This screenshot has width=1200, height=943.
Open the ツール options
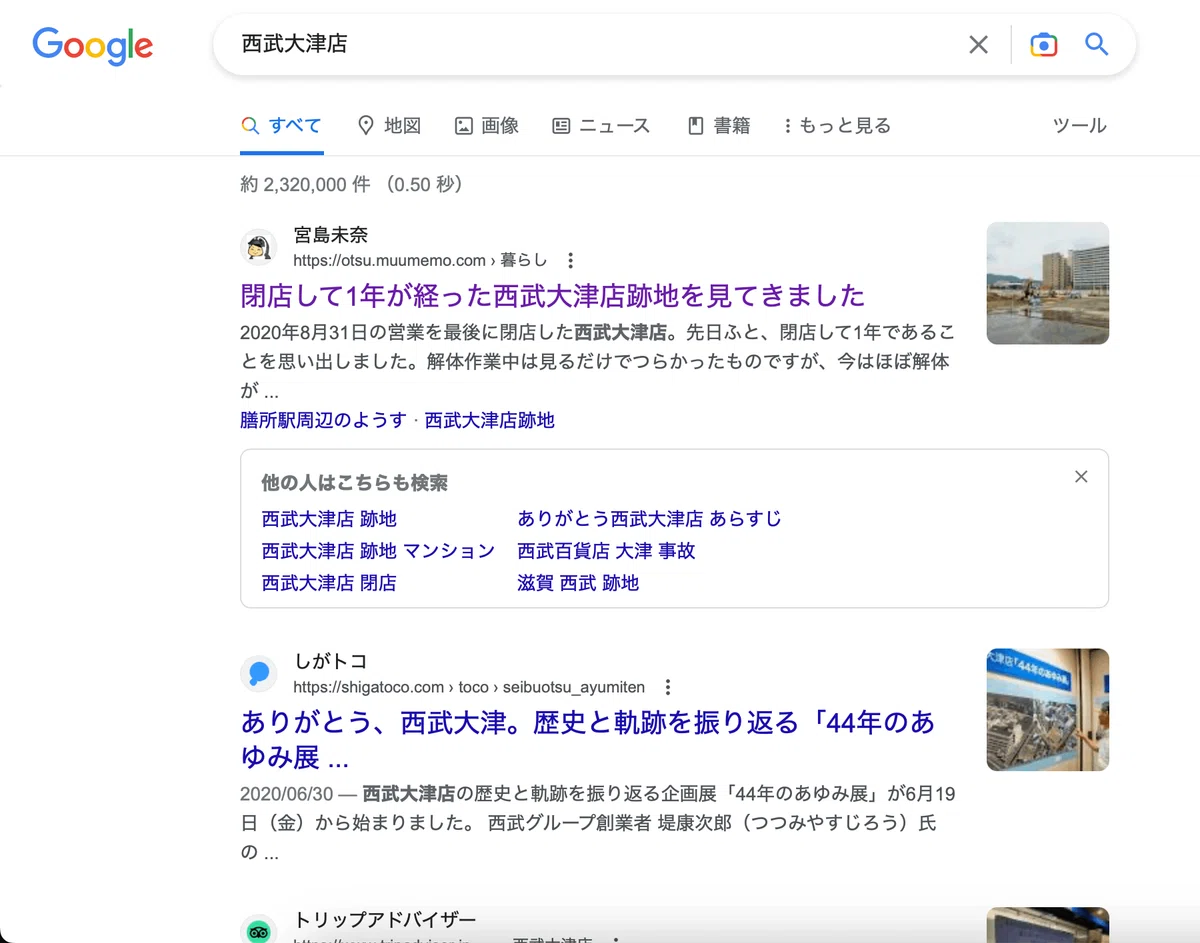pyautogui.click(x=1080, y=126)
